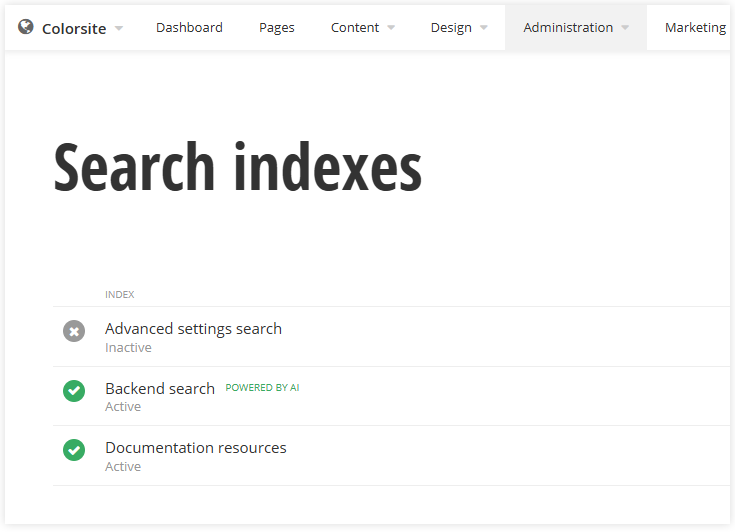Click the Powered by AI badge
Screen dimensions: 735x532
(262, 388)
